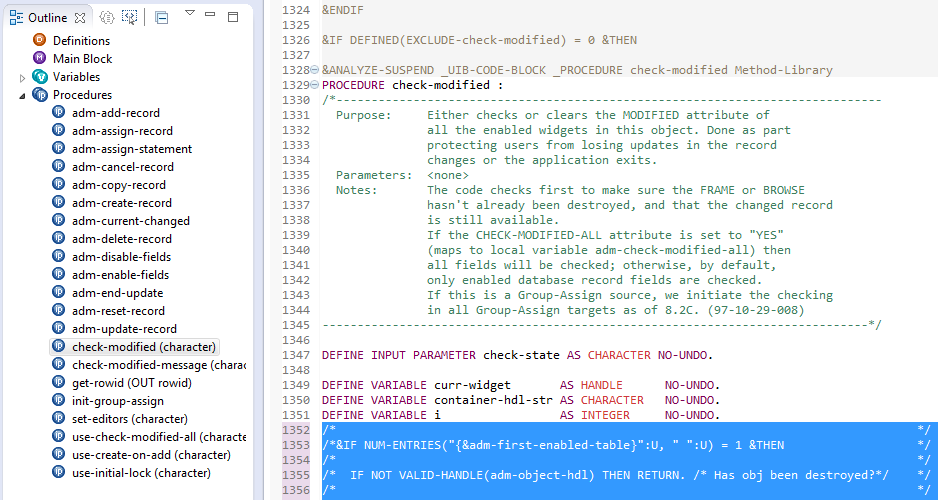
Task: Open the Outline View Menu triangle
Action: point(190,13)
